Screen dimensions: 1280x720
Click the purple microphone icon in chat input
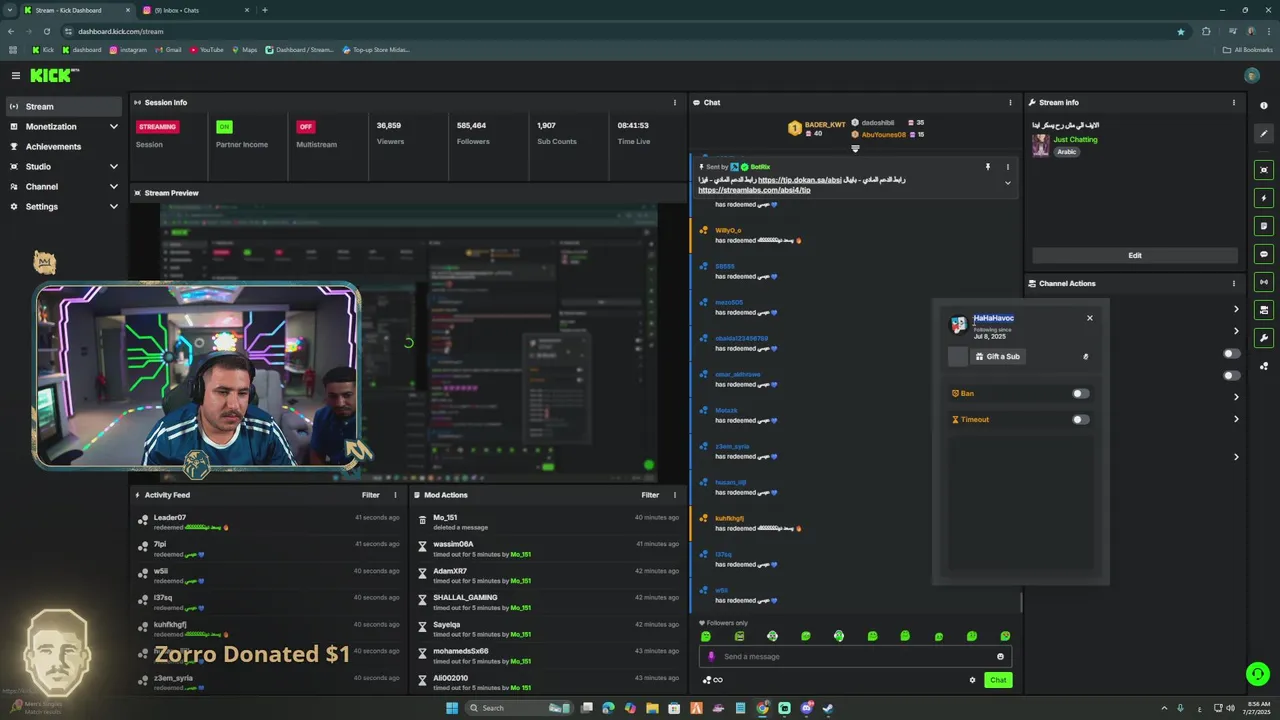coord(712,657)
